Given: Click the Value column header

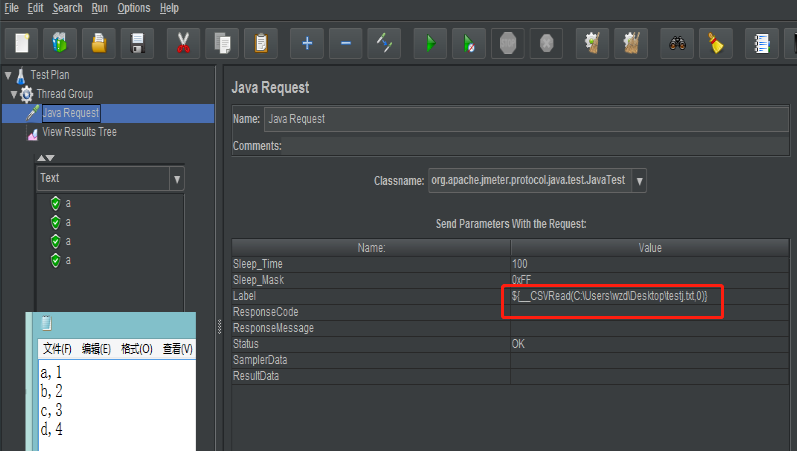Looking at the screenshot, I should (650, 248).
